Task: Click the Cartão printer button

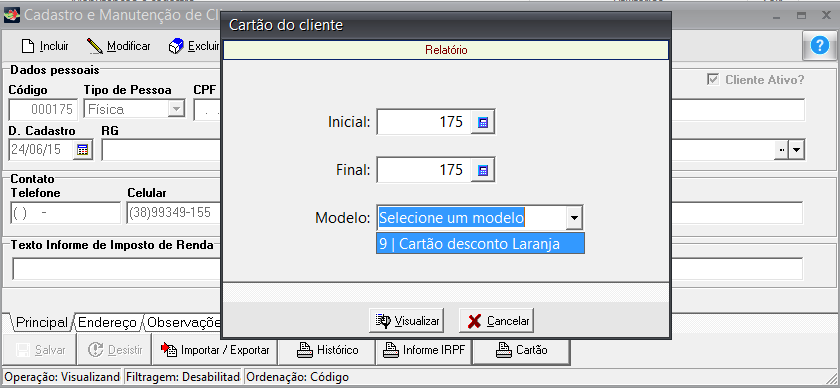Action: tap(522, 350)
